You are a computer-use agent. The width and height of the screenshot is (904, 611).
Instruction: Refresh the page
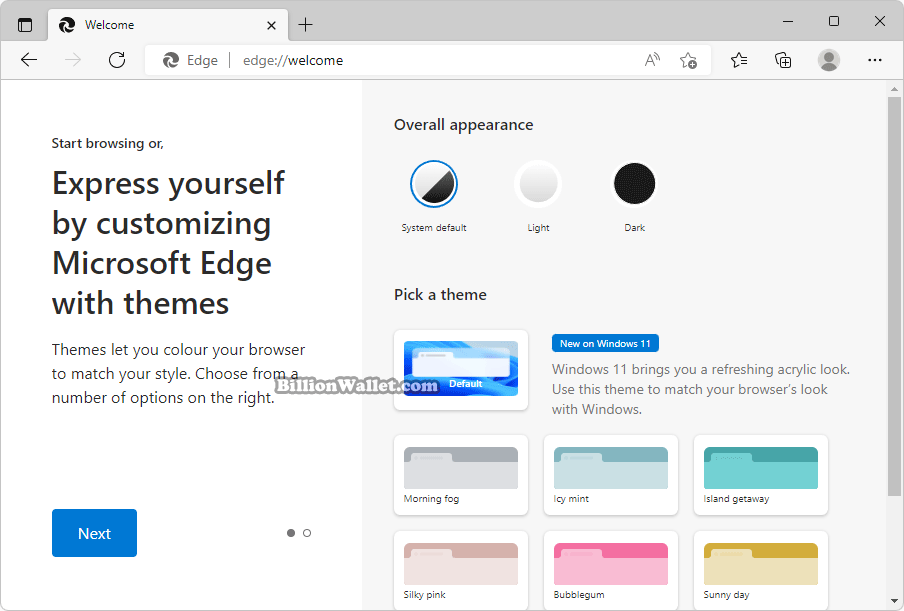click(117, 60)
